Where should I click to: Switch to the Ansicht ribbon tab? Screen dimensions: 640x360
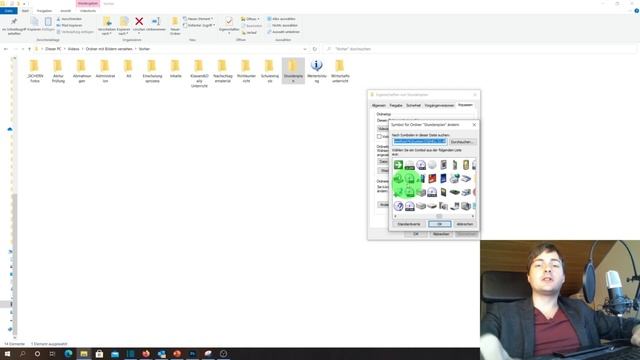(65, 11)
